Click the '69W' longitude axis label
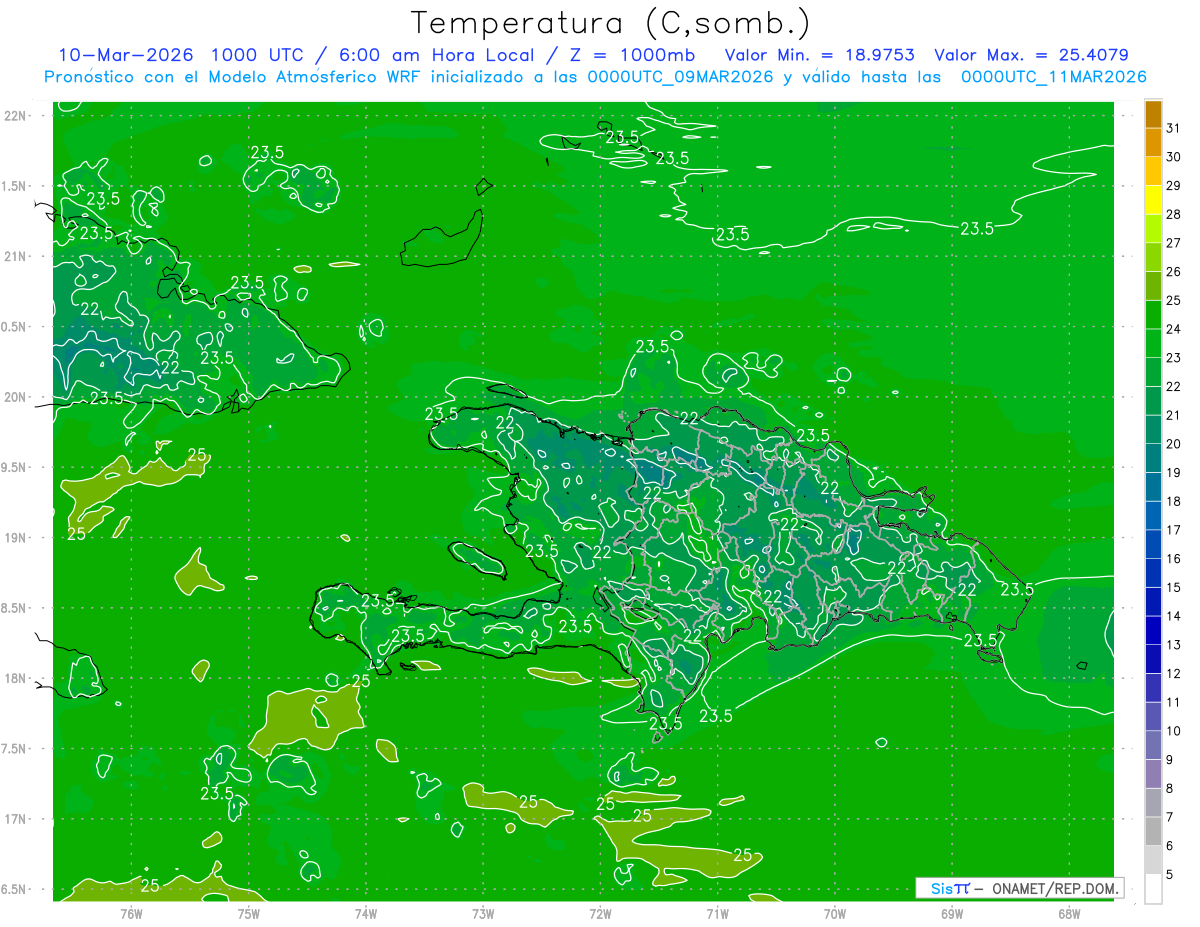The height and width of the screenshot is (927, 1200). point(951,914)
